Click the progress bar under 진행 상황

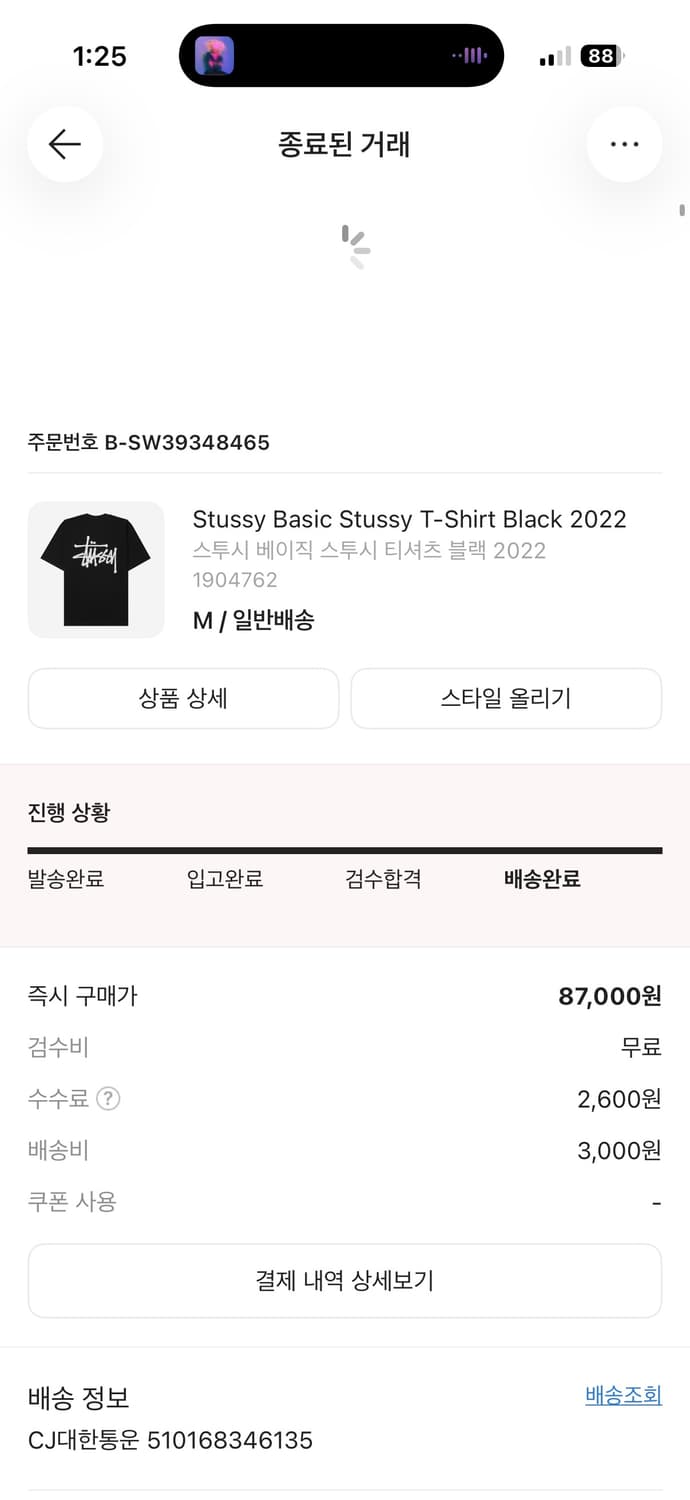[344, 848]
